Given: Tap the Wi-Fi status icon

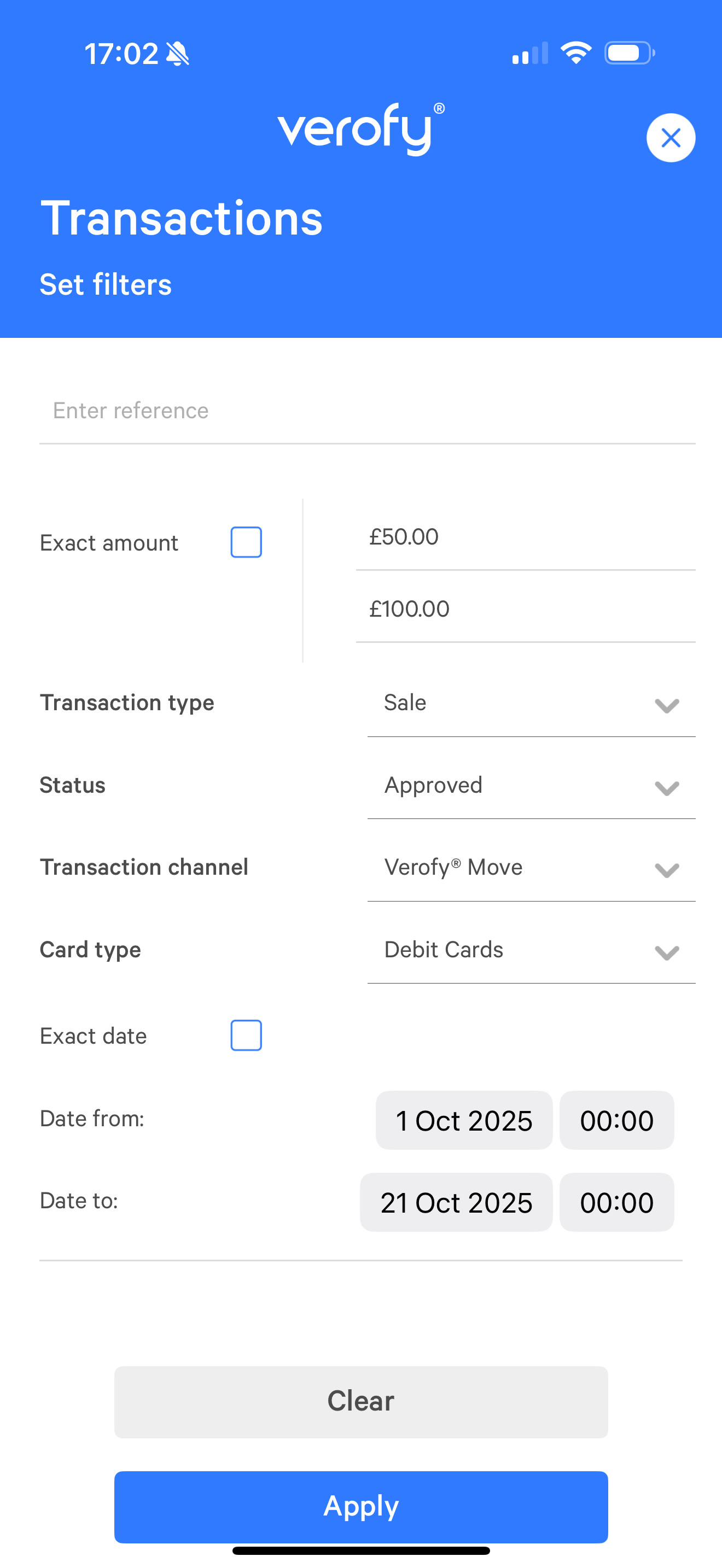Looking at the screenshot, I should [575, 53].
